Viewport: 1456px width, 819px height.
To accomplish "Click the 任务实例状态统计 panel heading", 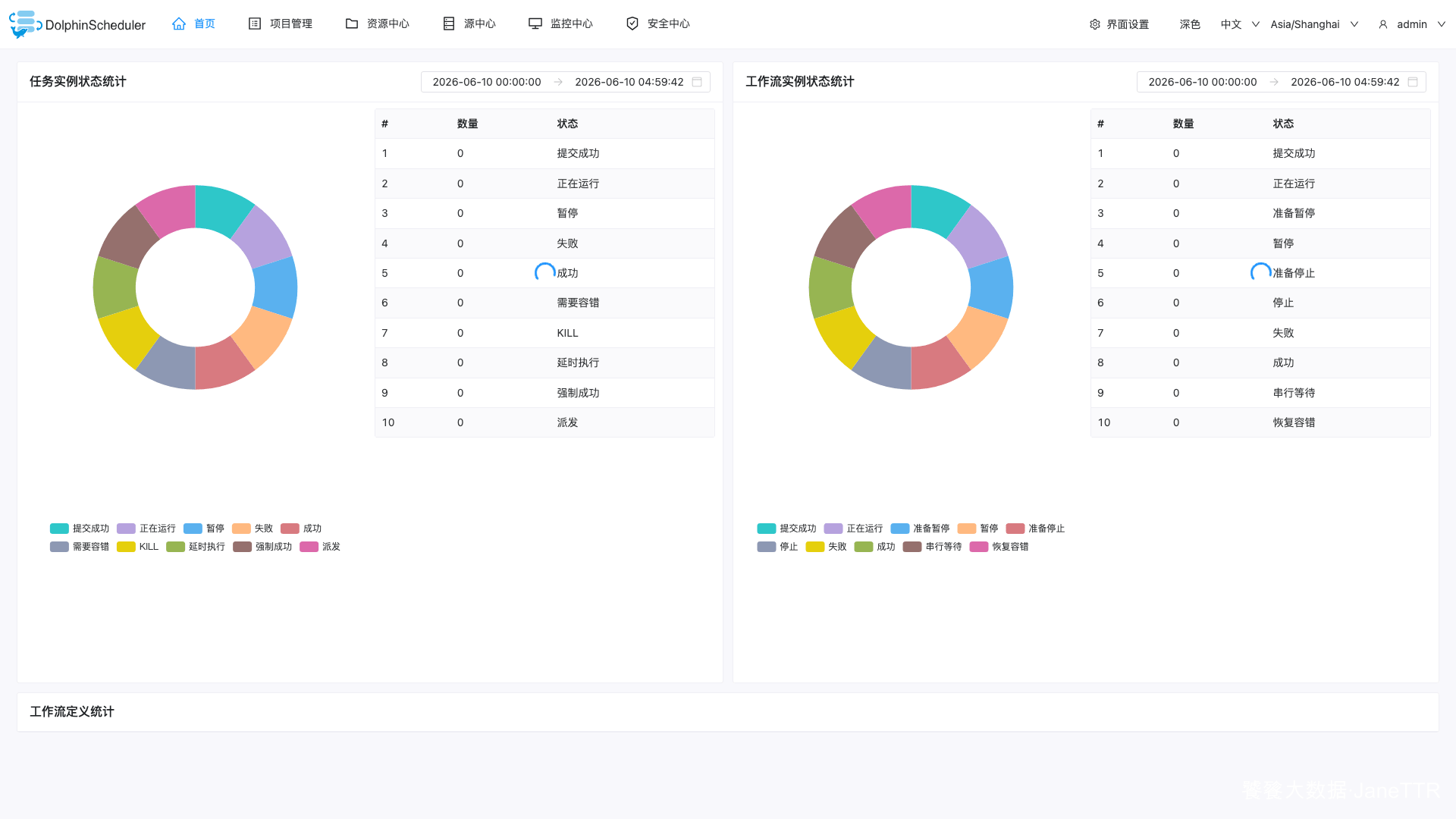I will (78, 81).
